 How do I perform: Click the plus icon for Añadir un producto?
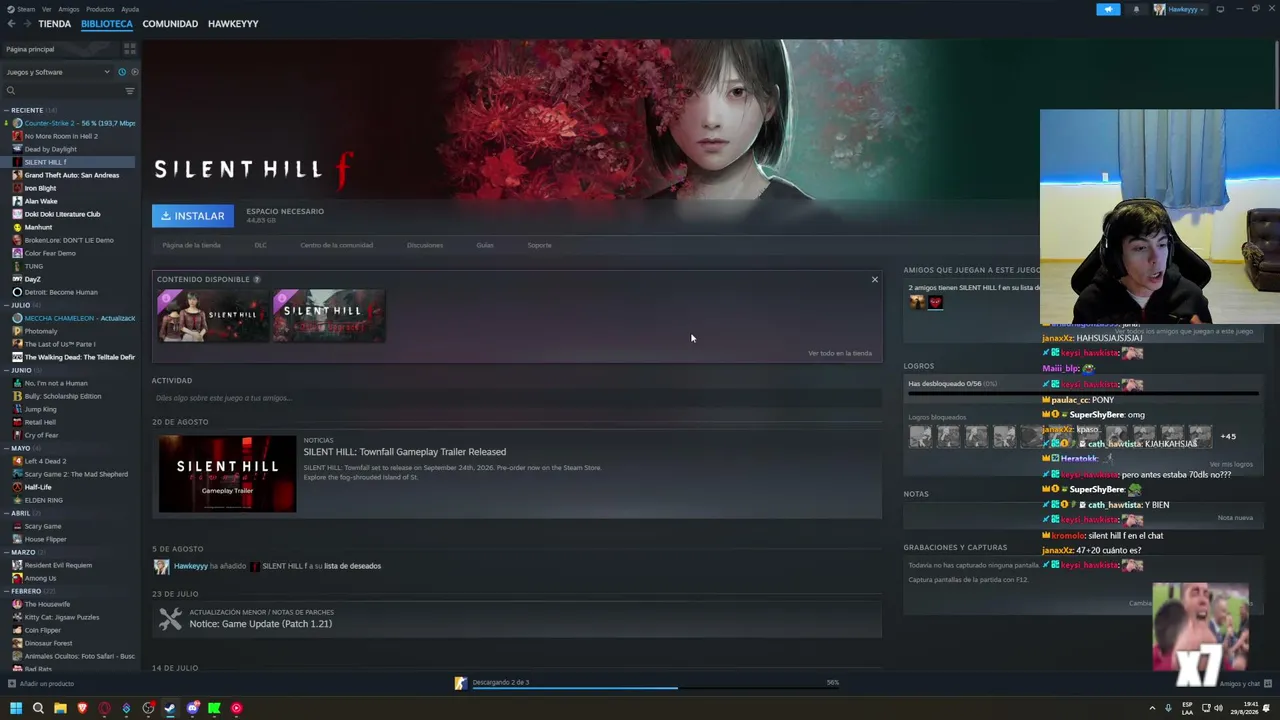tap(11, 684)
